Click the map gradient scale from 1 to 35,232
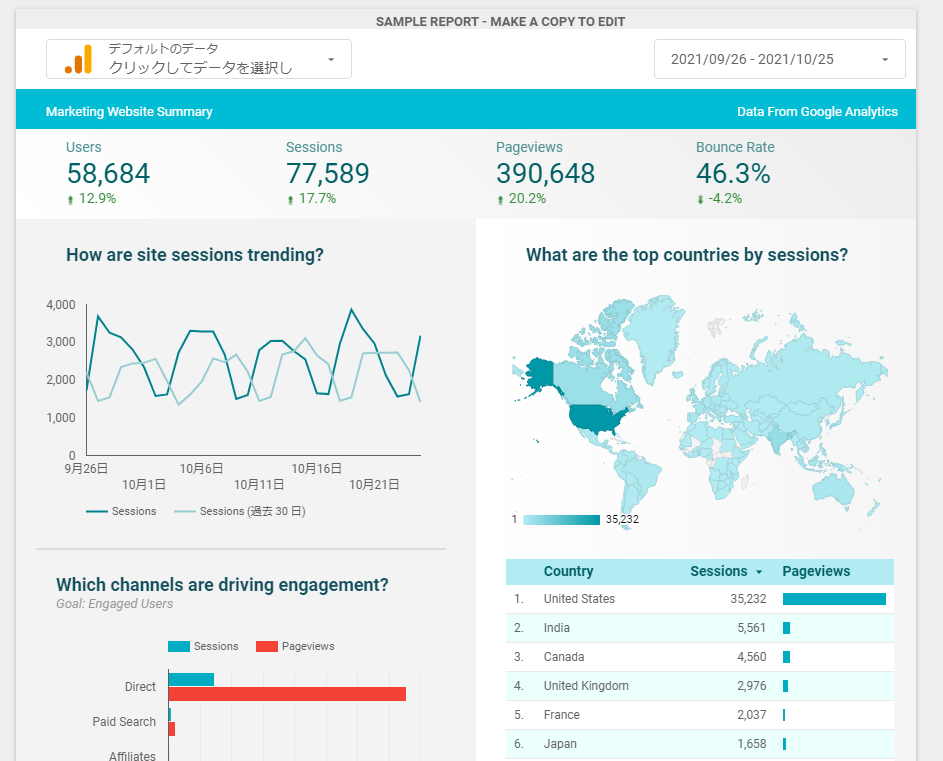 pos(561,520)
